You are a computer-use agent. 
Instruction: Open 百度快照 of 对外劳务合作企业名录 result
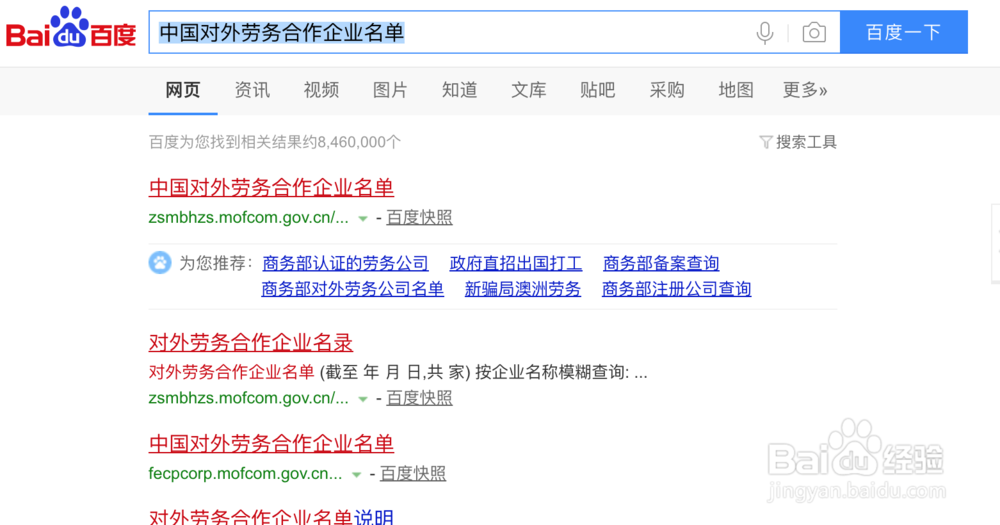(419, 398)
